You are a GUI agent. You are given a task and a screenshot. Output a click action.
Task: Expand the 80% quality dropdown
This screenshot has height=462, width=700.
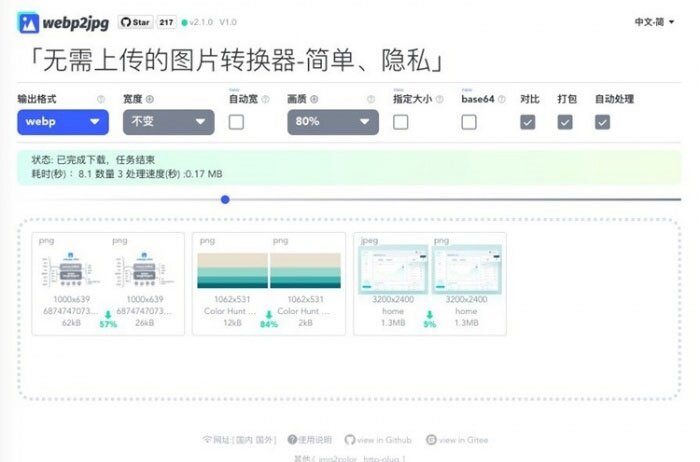pyautogui.click(x=333, y=122)
